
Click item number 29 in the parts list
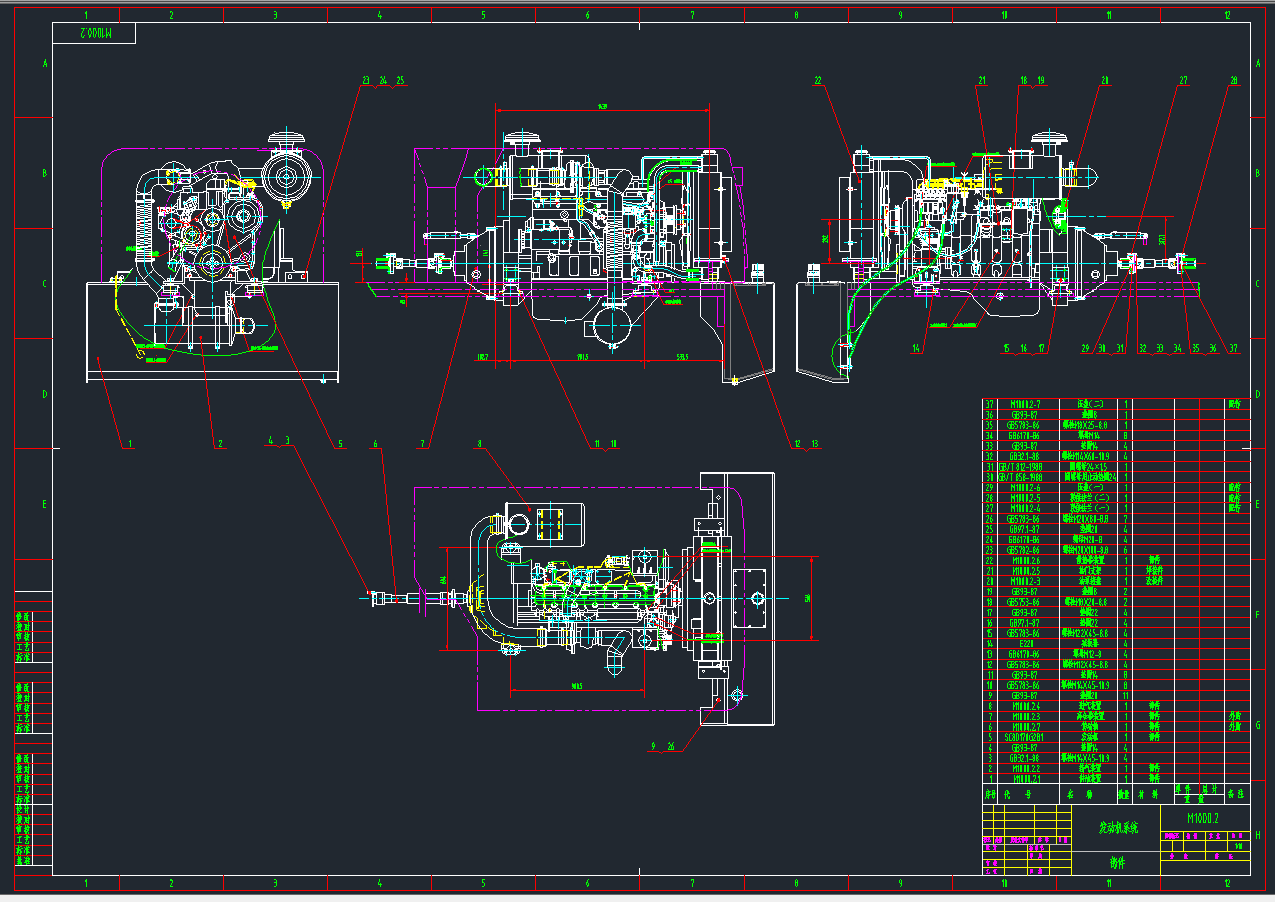[991, 487]
